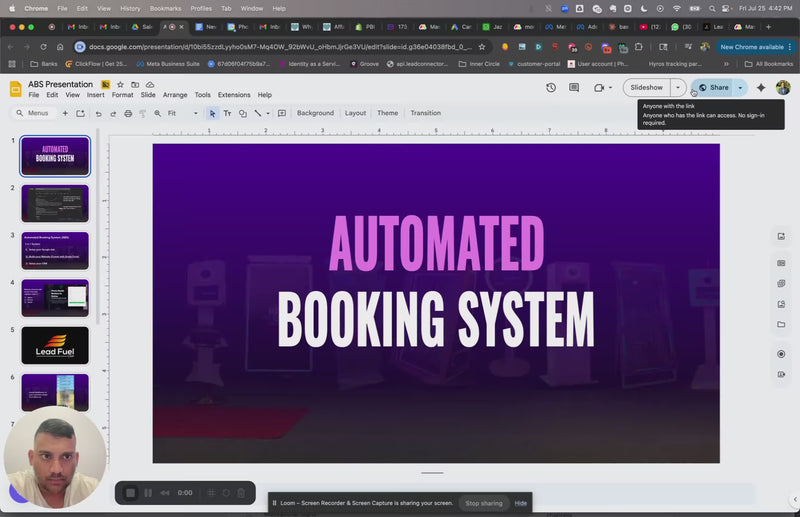Open the Share dropdown arrow
The width and height of the screenshot is (800, 517).
tap(740, 88)
